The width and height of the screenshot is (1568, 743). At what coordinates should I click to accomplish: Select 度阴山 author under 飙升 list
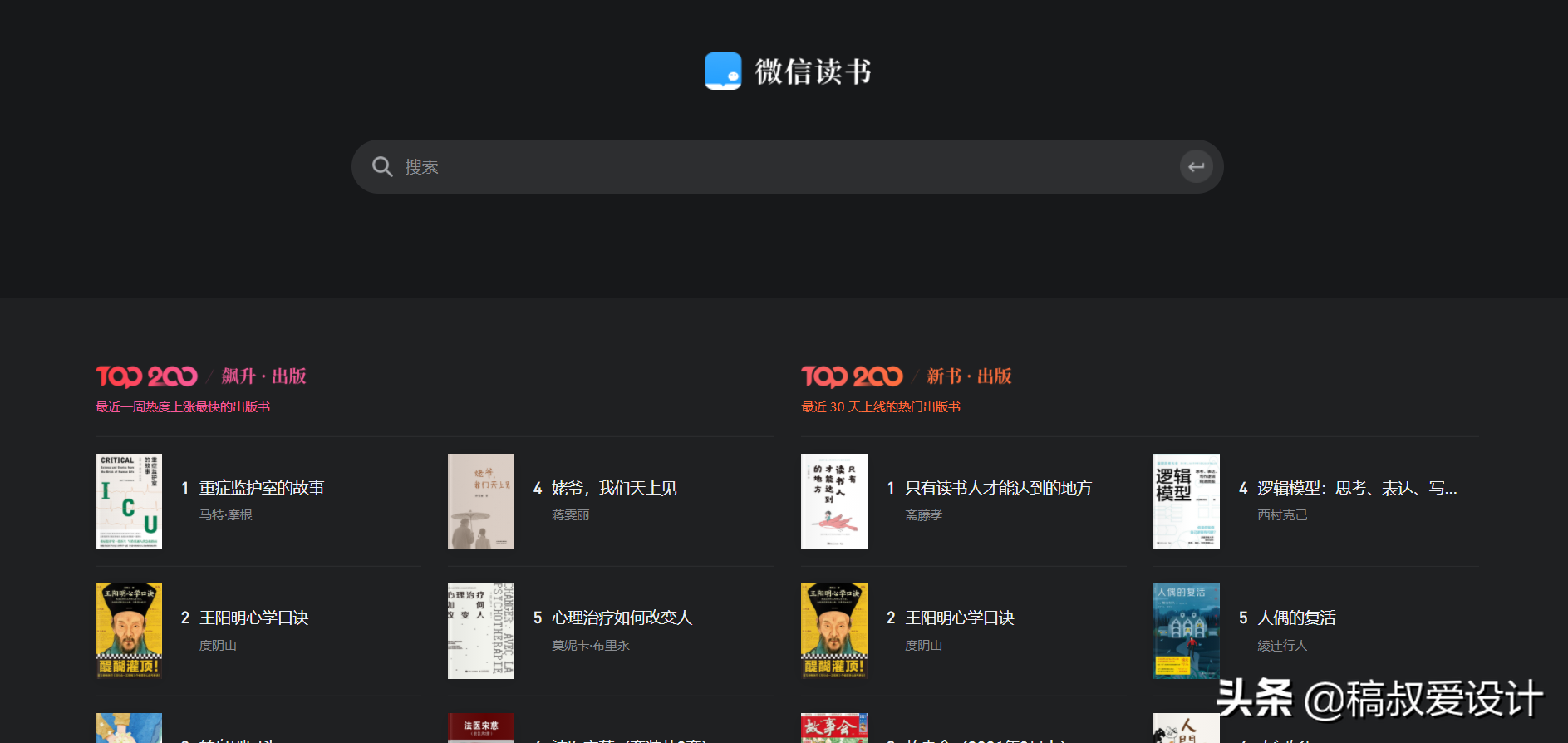click(218, 646)
